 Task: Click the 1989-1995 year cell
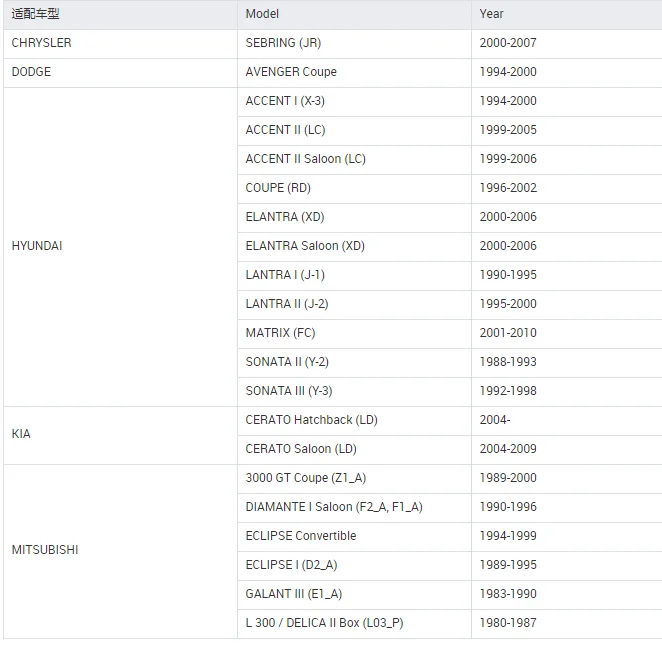click(x=567, y=566)
